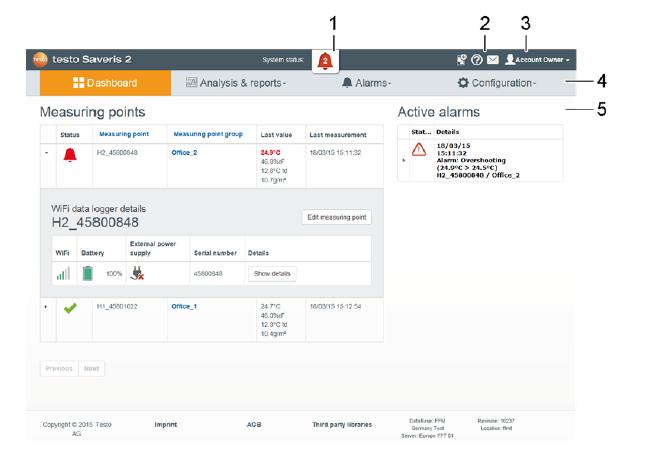The image size is (664, 456).
Task: Click the external power supply plug icon
Action: pyautogui.click(x=137, y=273)
